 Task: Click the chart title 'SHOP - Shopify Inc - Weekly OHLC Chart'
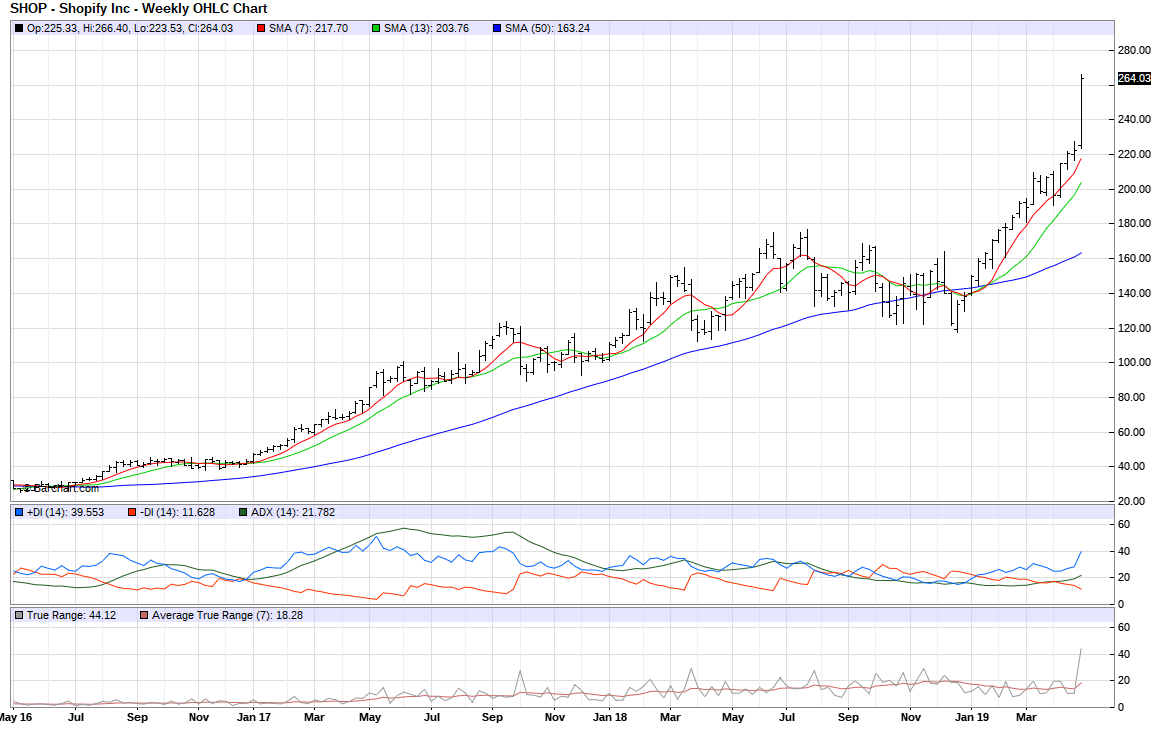[x=139, y=9]
